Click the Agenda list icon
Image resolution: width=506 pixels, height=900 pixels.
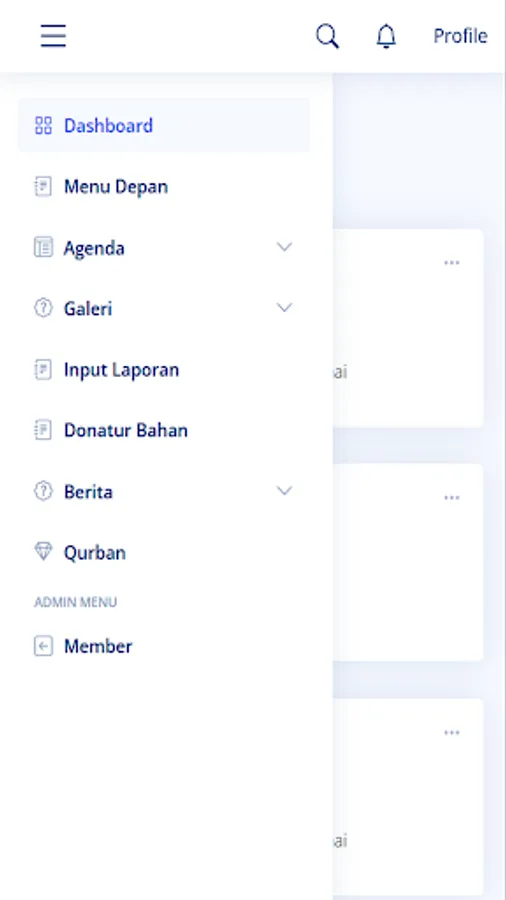[x=43, y=247]
